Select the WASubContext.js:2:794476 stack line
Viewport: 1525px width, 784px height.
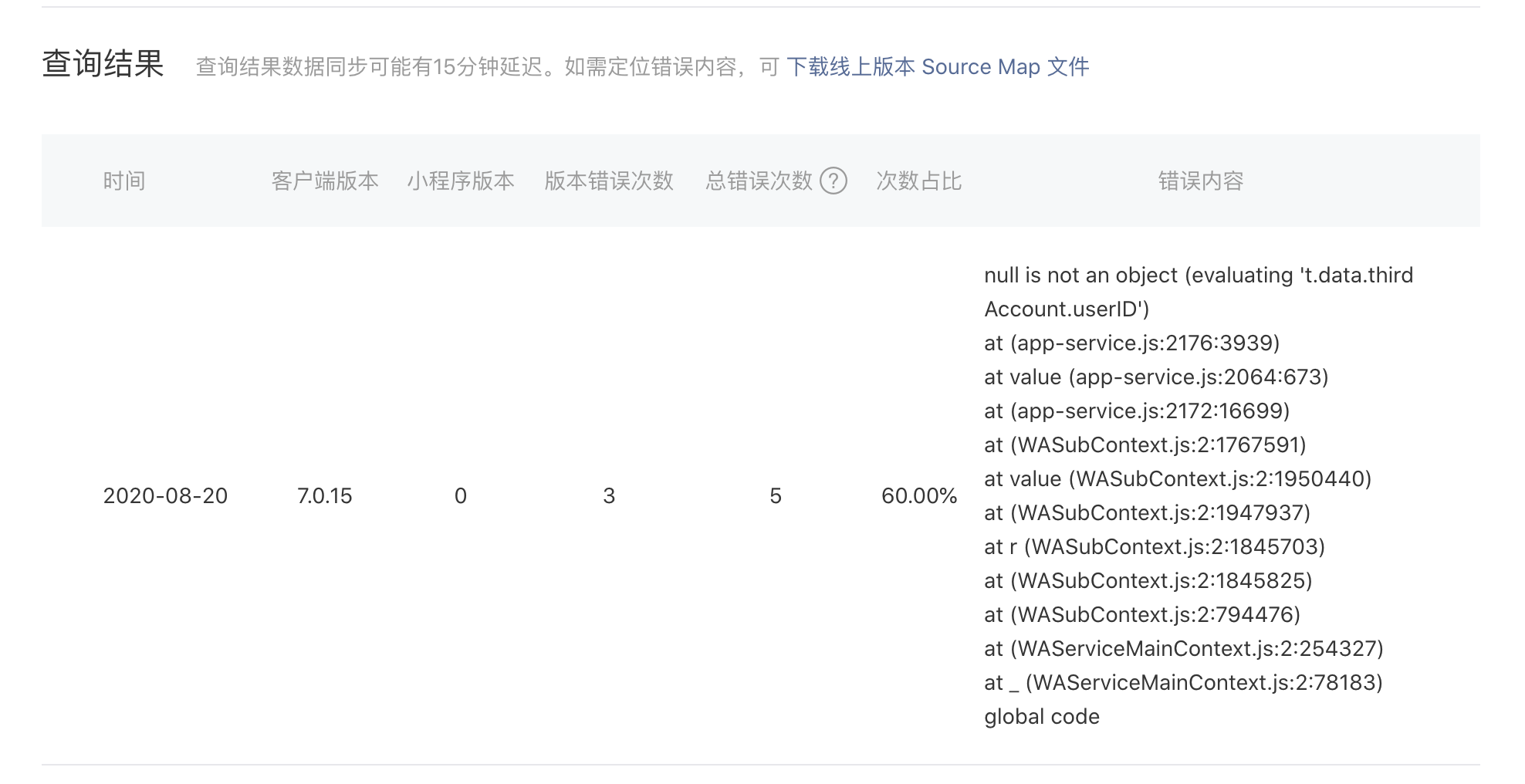tap(1142, 615)
